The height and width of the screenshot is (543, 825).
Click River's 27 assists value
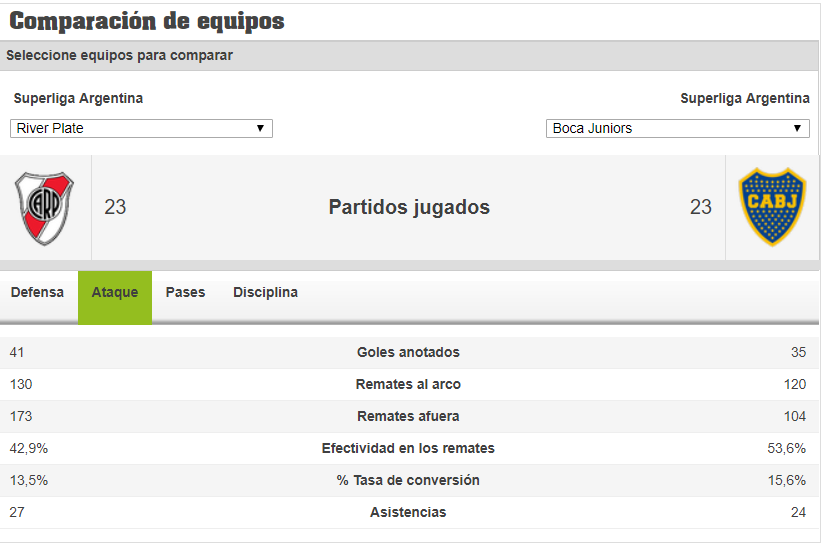click(x=17, y=512)
